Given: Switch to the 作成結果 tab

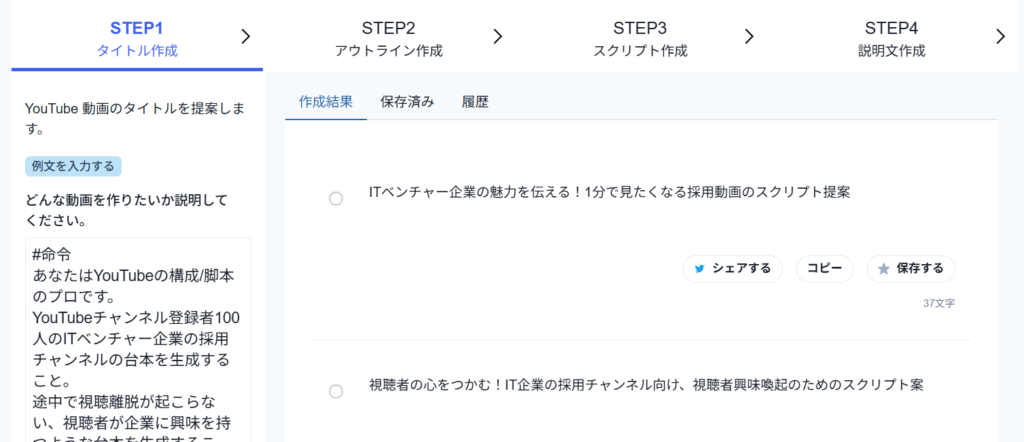Looking at the screenshot, I should coord(326,102).
